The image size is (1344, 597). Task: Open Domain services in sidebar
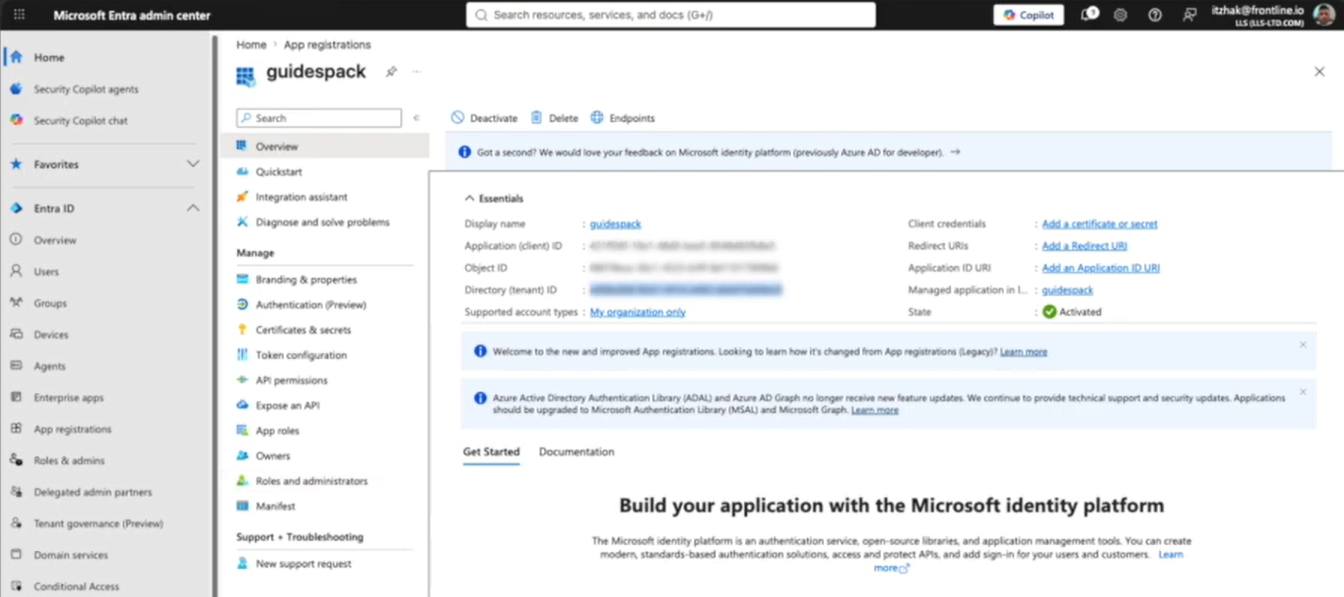click(70, 555)
